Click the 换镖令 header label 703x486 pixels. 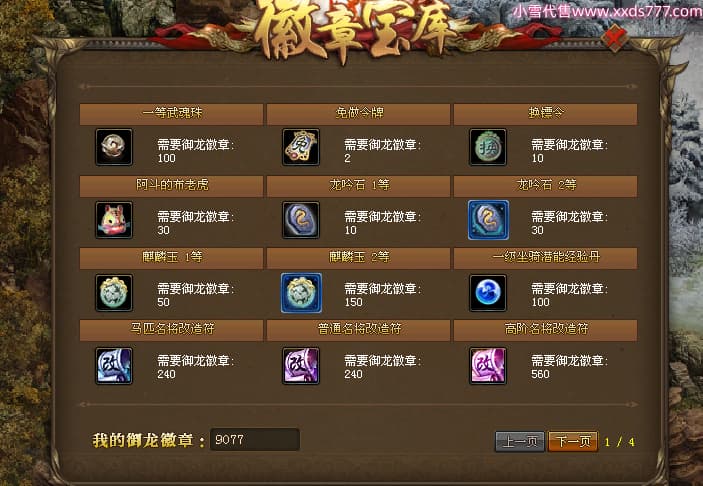coord(546,113)
